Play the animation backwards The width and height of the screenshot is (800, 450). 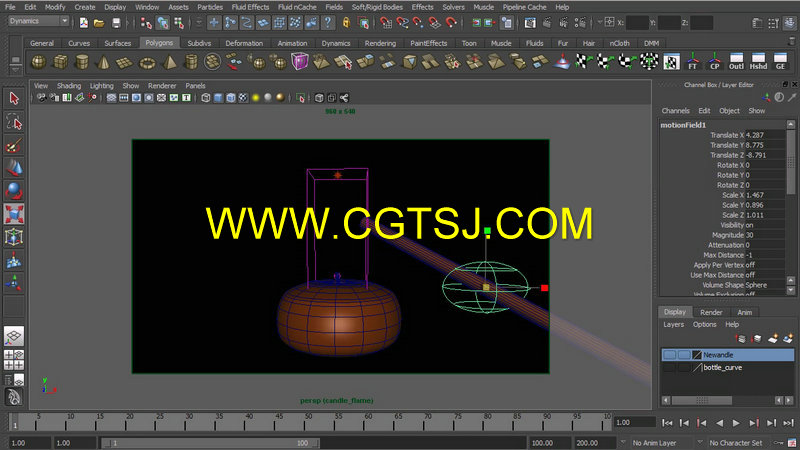[x=719, y=422]
